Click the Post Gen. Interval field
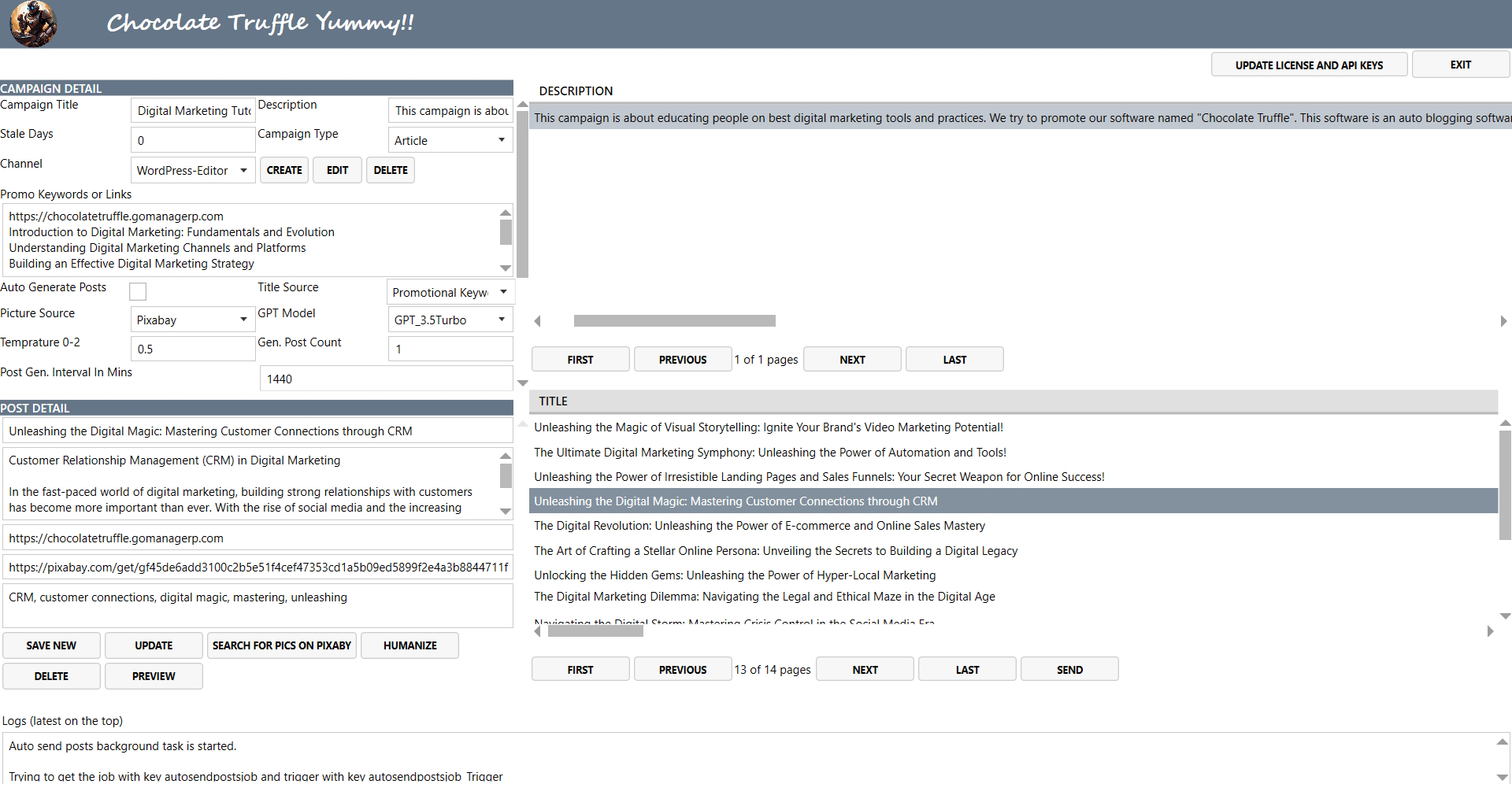The width and height of the screenshot is (1512, 795). click(x=386, y=379)
